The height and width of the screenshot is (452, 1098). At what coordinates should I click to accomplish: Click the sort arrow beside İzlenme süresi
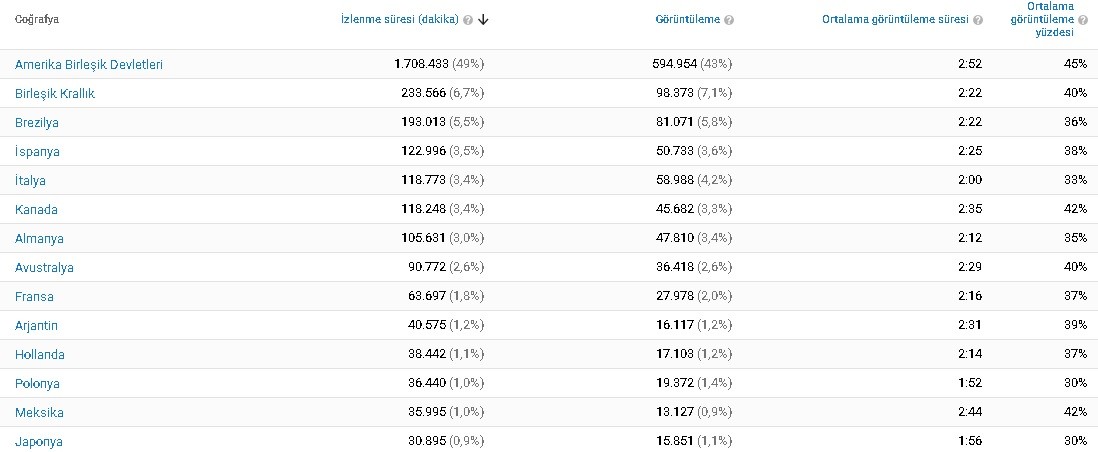point(483,20)
